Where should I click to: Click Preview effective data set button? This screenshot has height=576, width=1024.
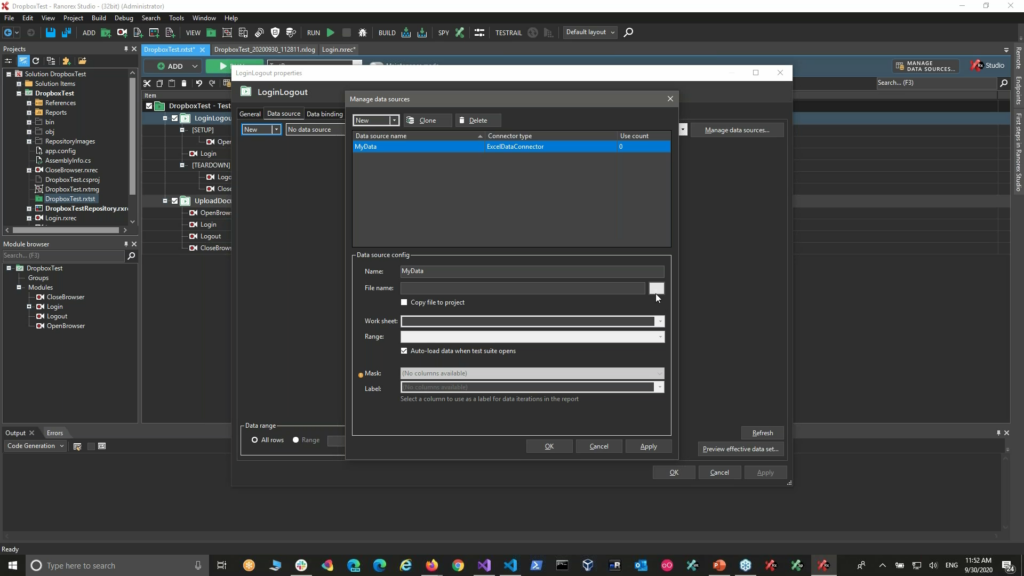(740, 449)
